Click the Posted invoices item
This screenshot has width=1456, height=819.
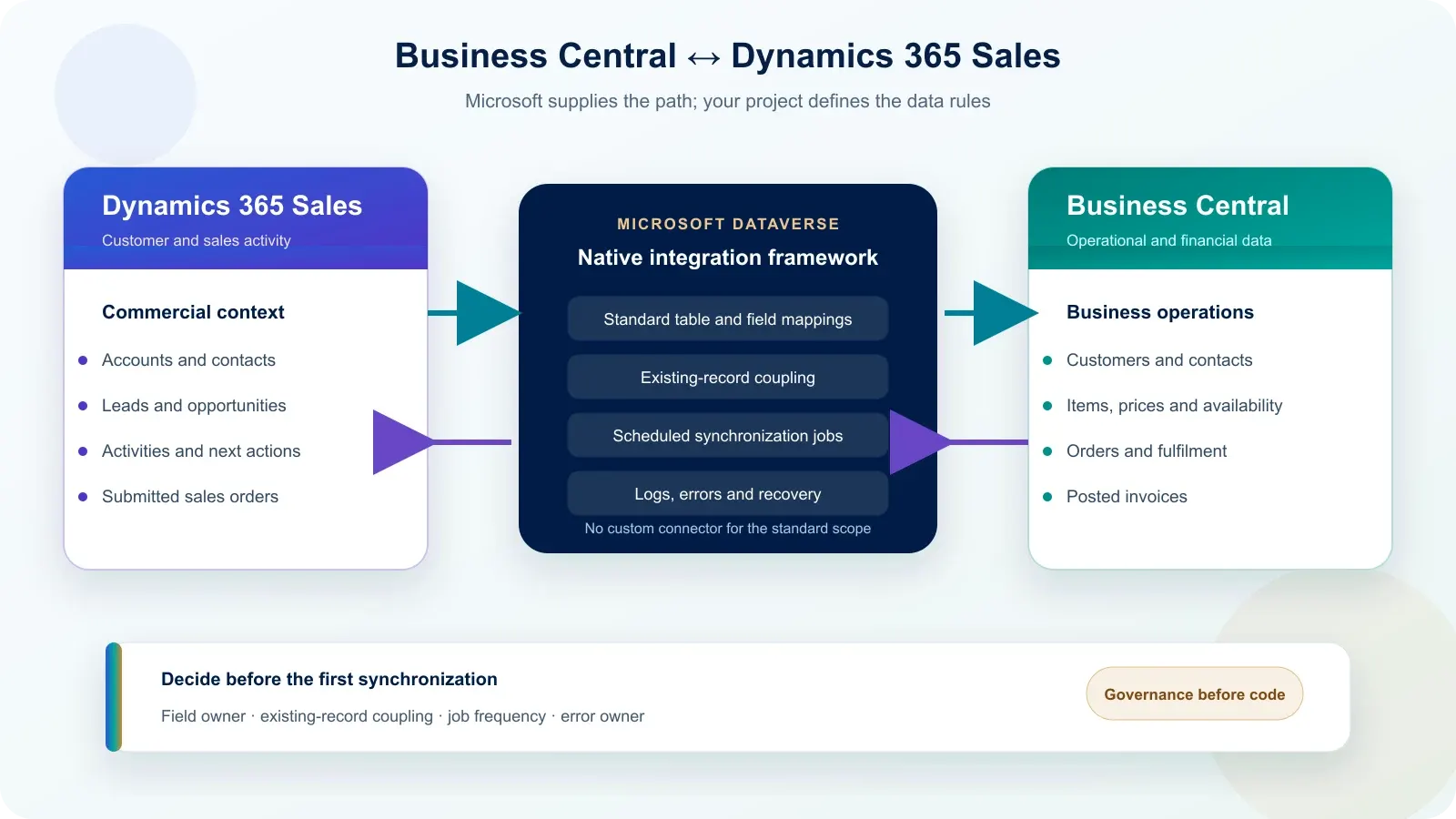1127,497
